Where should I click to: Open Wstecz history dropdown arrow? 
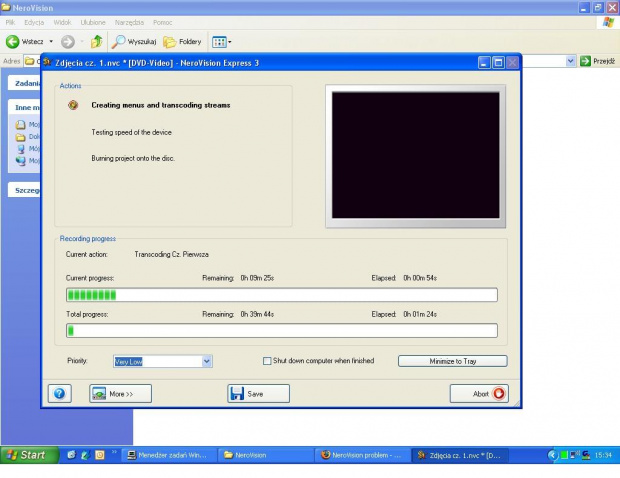point(51,42)
